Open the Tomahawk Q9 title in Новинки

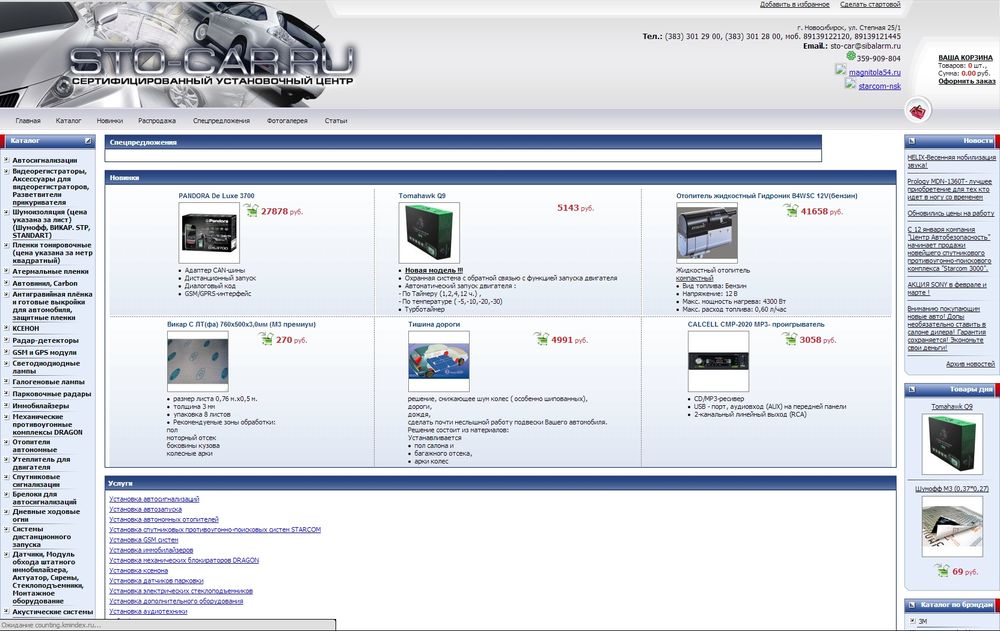point(422,196)
